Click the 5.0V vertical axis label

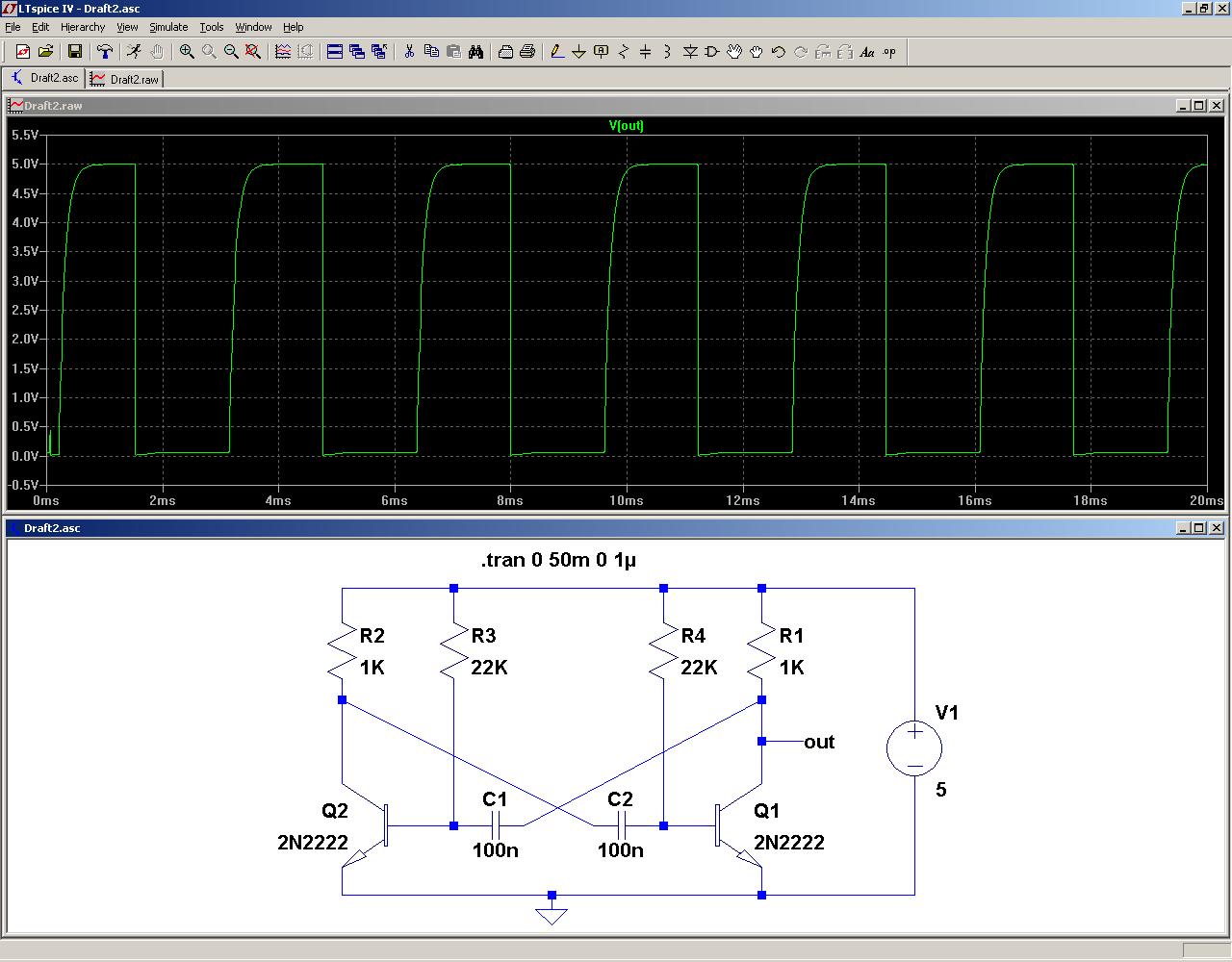(25, 165)
